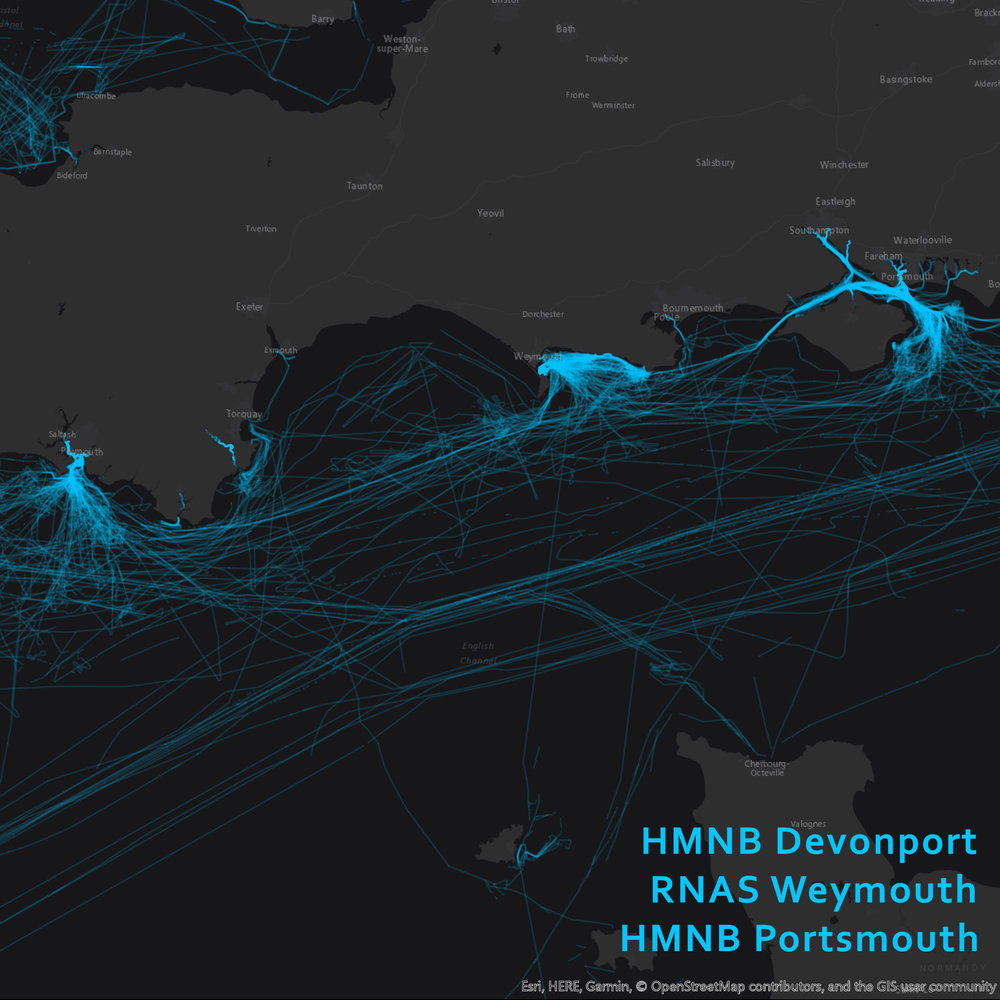Click the Yeovil map label
This screenshot has width=1000, height=1000.
[490, 213]
